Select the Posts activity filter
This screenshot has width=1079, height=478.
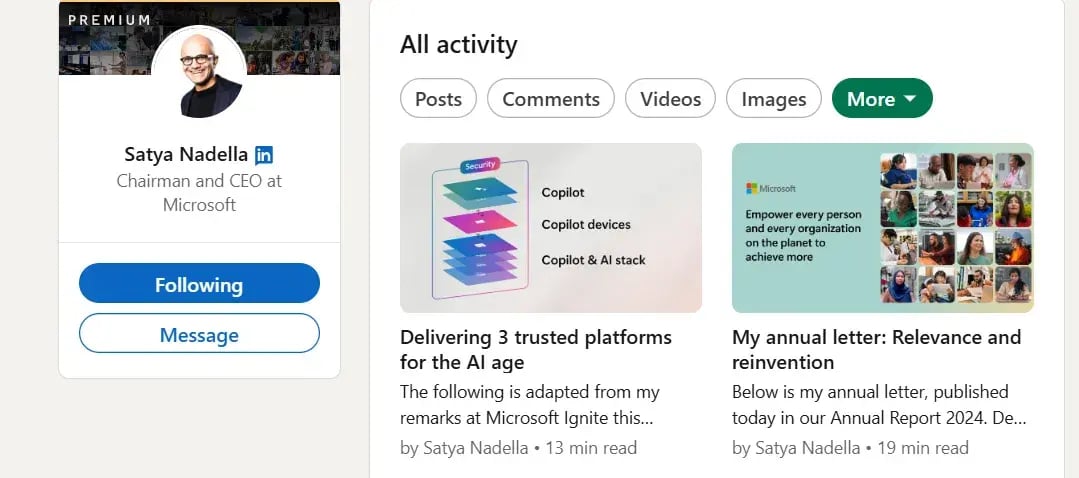(x=438, y=99)
